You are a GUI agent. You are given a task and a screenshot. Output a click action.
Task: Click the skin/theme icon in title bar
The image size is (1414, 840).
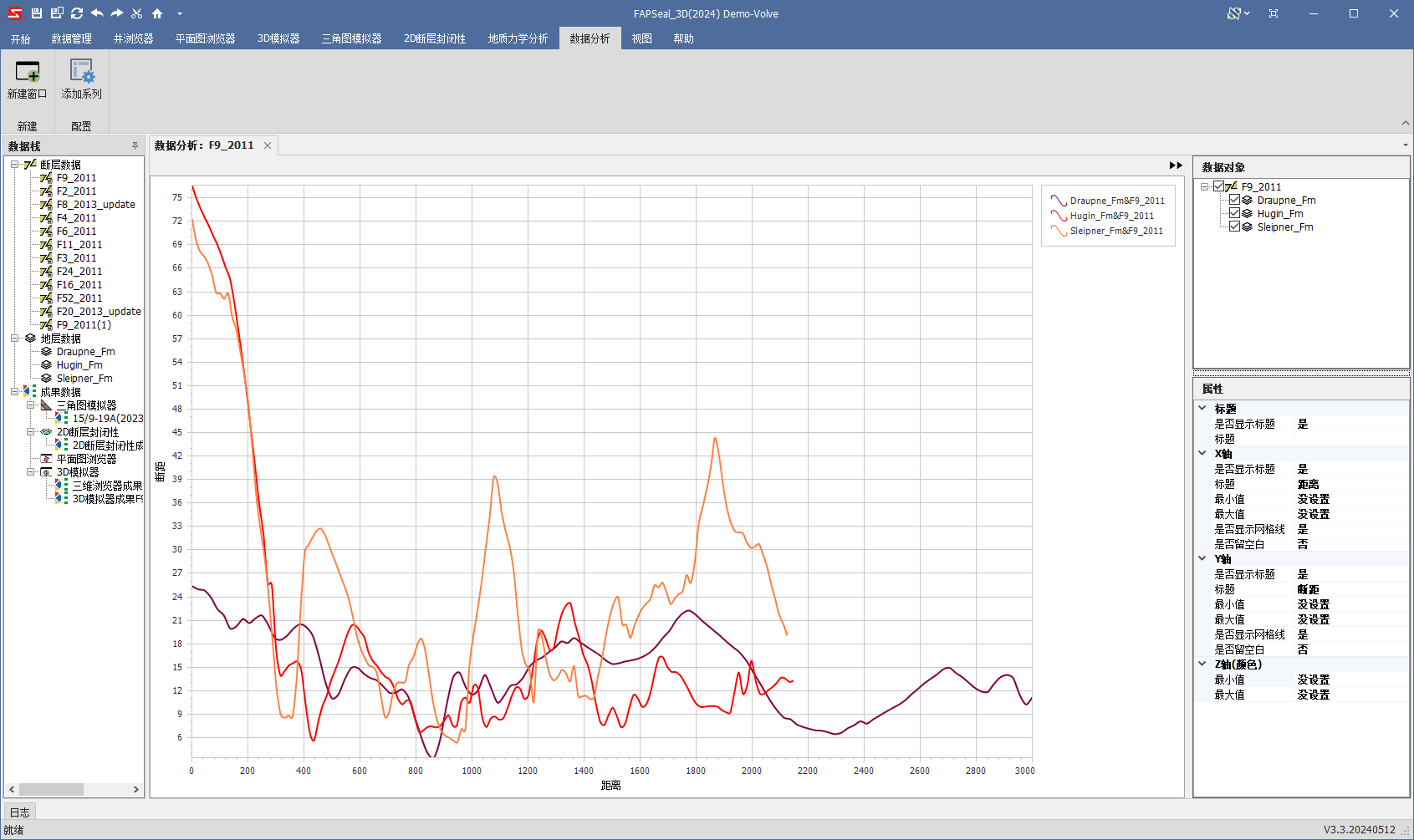tap(1234, 13)
